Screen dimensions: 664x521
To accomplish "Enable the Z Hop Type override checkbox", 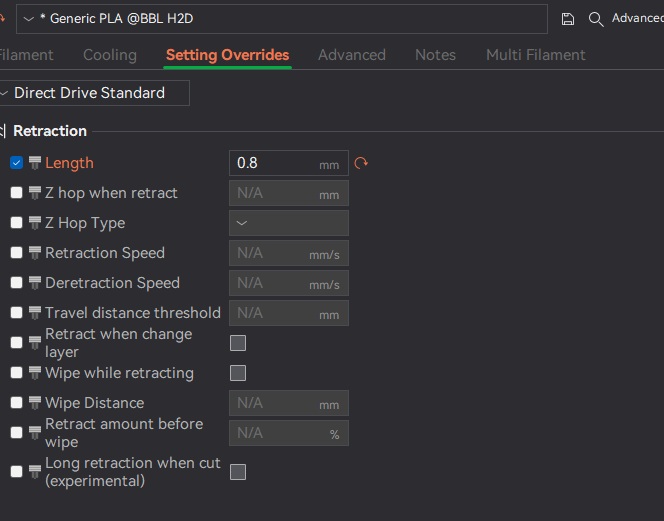I will [x=16, y=223].
